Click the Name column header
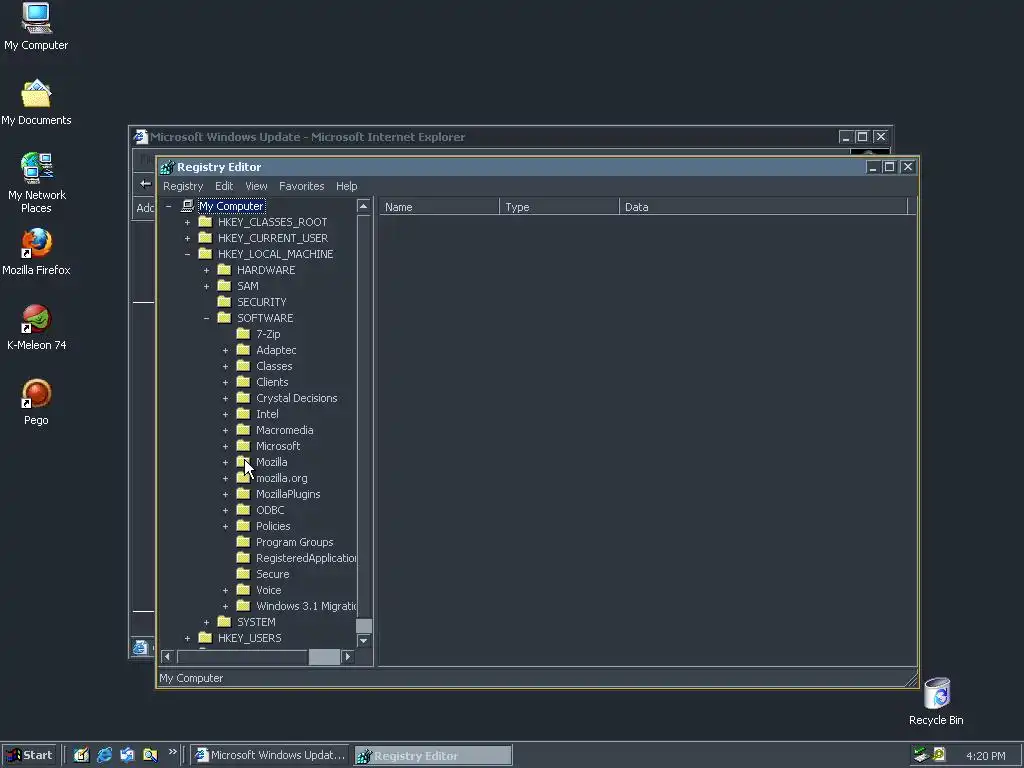This screenshot has width=1024, height=768. click(439, 207)
